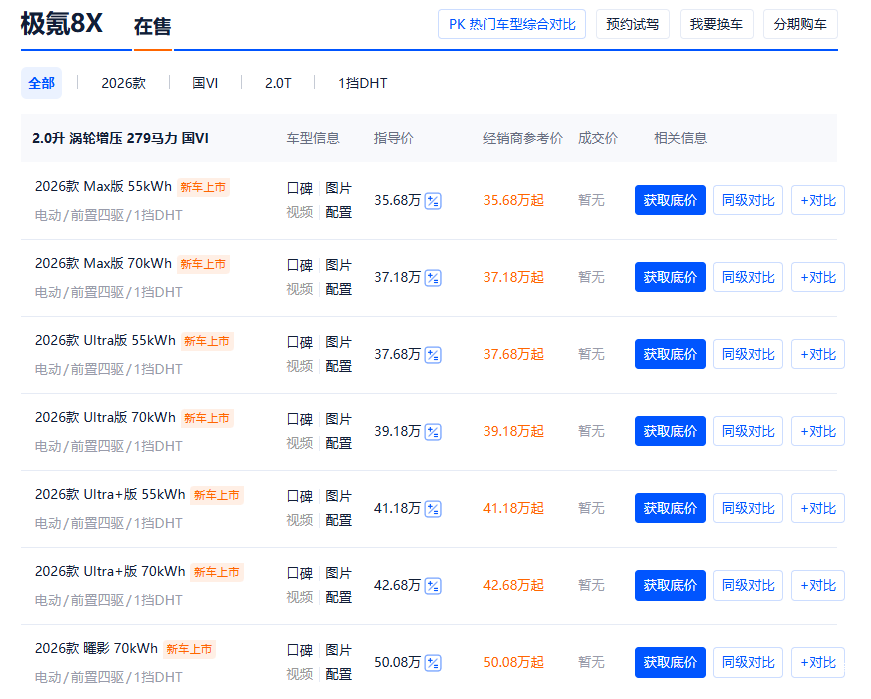871x699 pixels.
Task: Click 同级对比 for Ultra+版 55kWh
Action: click(x=748, y=508)
